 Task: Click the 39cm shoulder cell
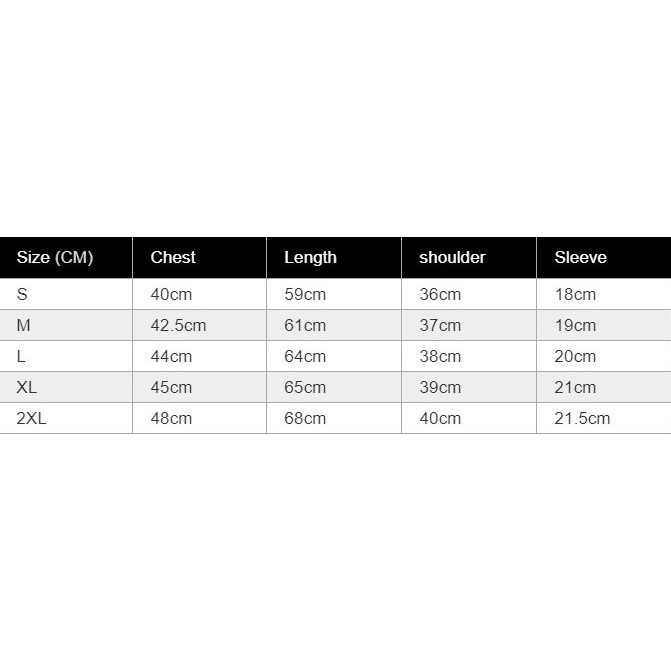tap(440, 387)
